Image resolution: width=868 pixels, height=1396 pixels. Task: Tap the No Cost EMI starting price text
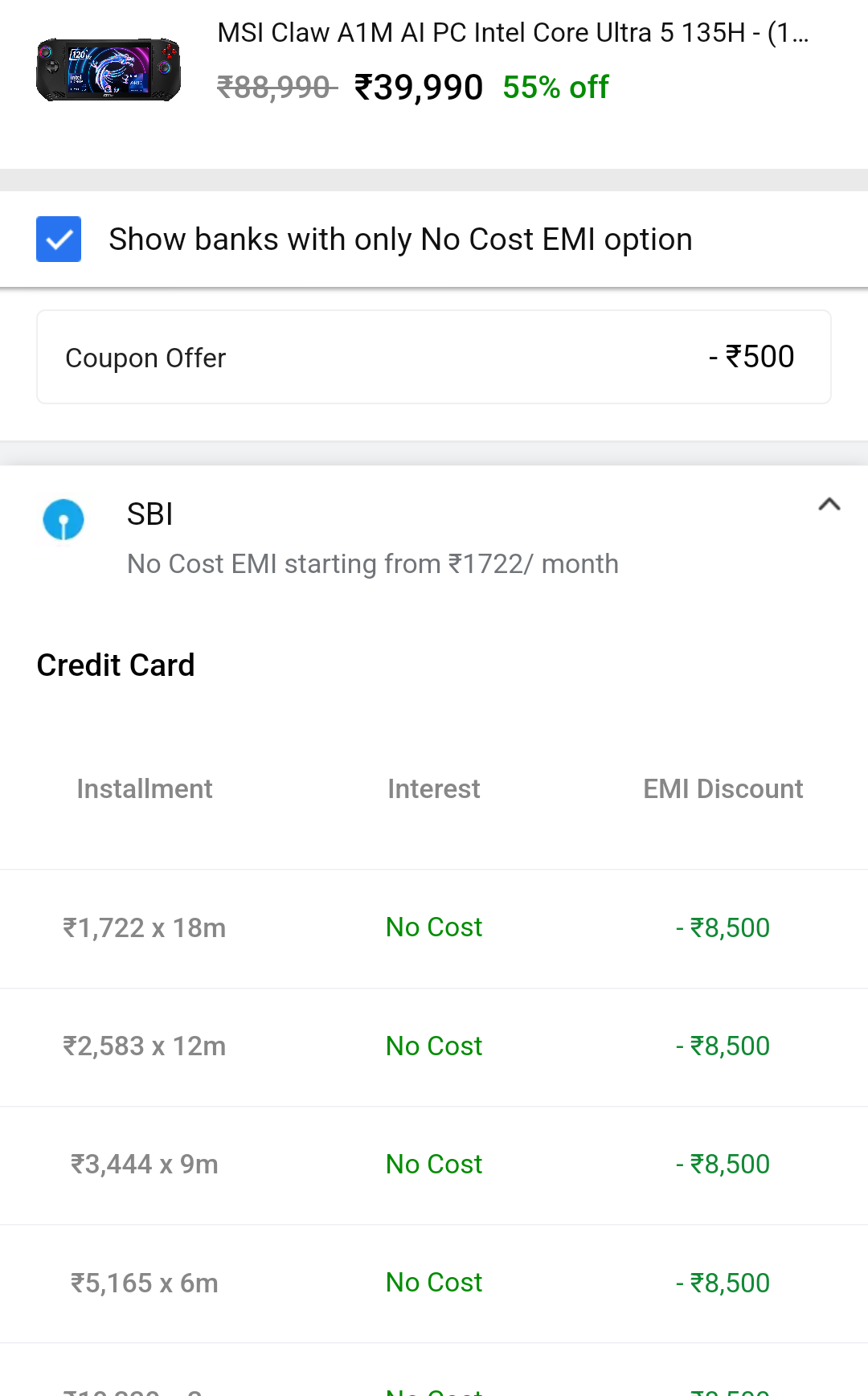click(373, 564)
